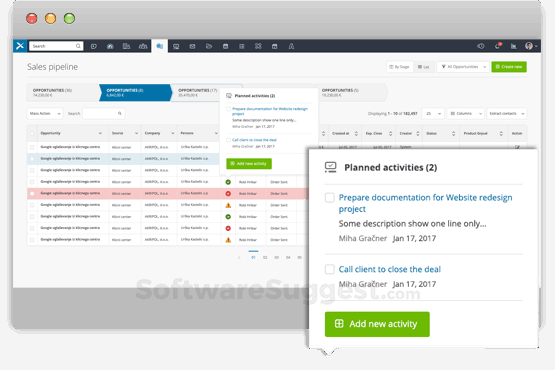
Task: Switch to the By Stage view
Action: [400, 67]
